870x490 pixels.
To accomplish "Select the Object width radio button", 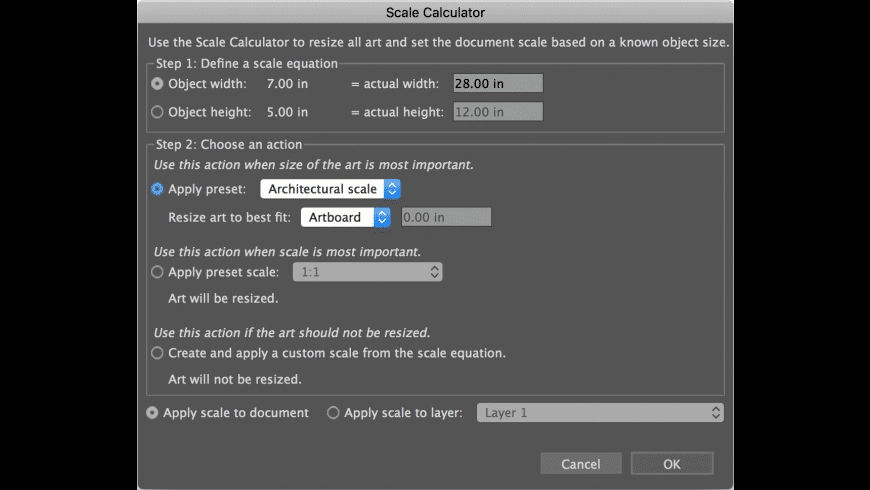I will click(x=157, y=84).
